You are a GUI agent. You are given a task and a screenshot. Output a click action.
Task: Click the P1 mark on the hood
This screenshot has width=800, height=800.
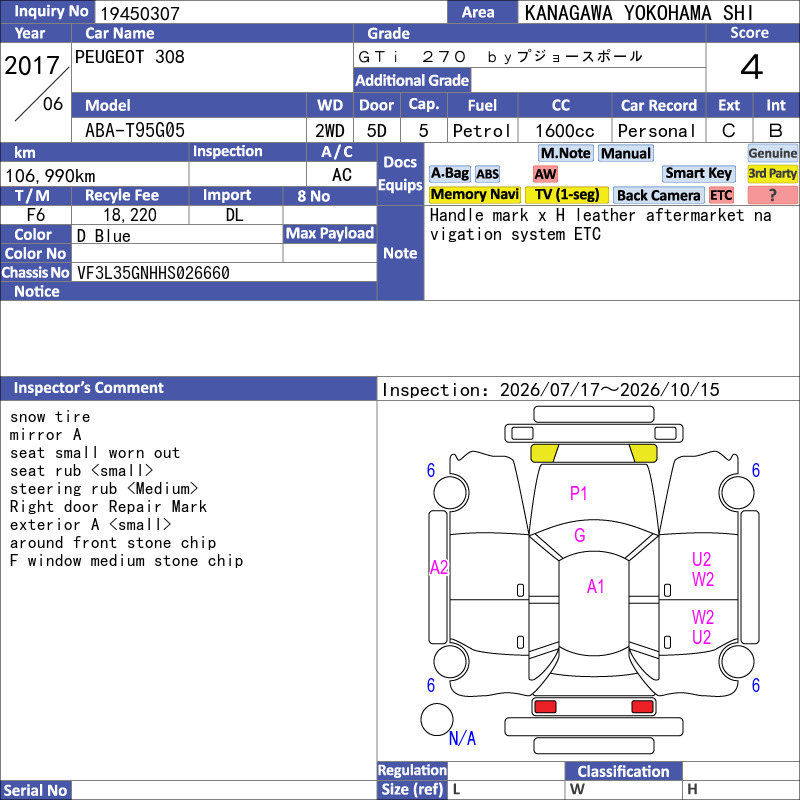point(578,493)
